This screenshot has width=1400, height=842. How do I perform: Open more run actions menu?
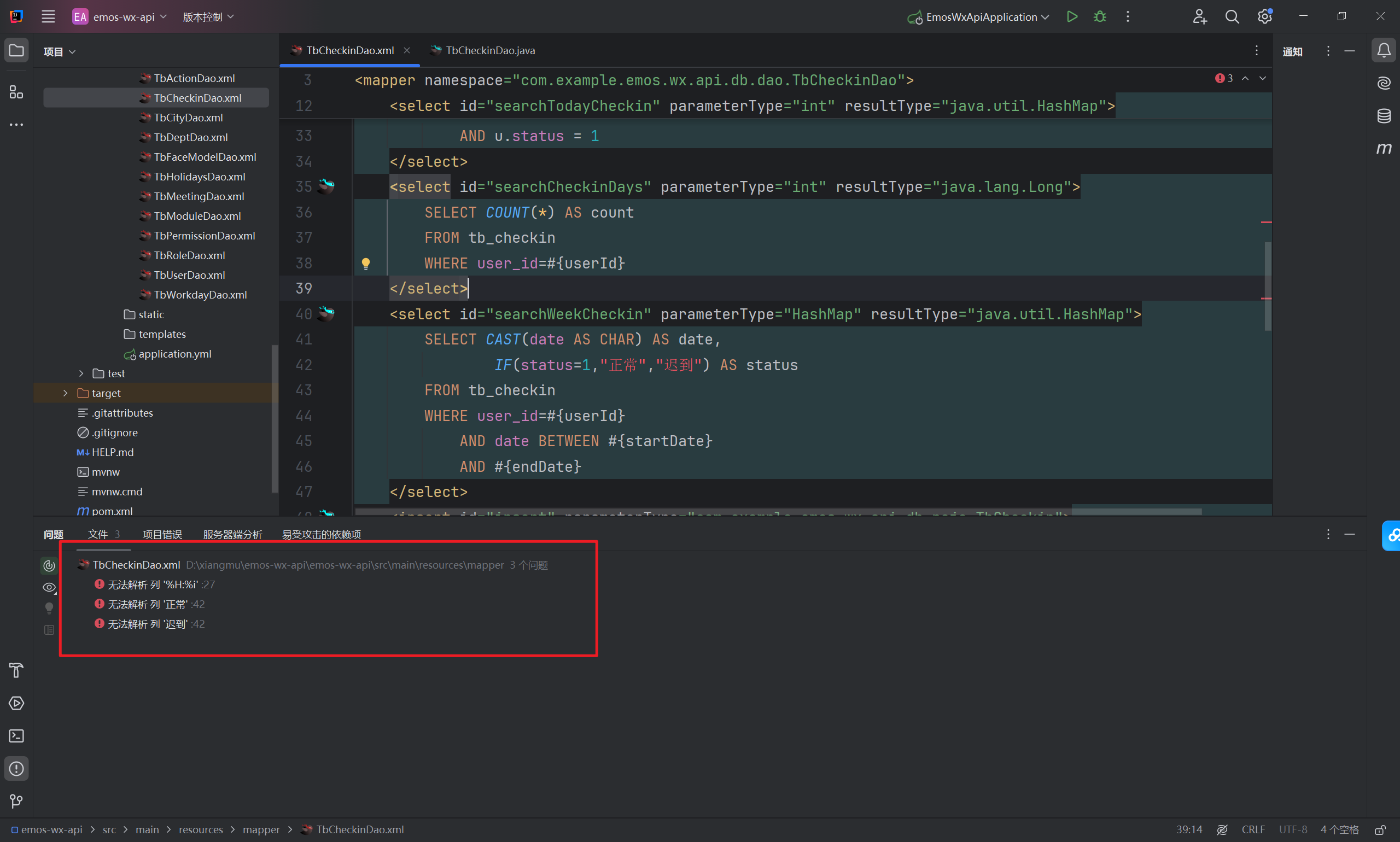(1128, 16)
